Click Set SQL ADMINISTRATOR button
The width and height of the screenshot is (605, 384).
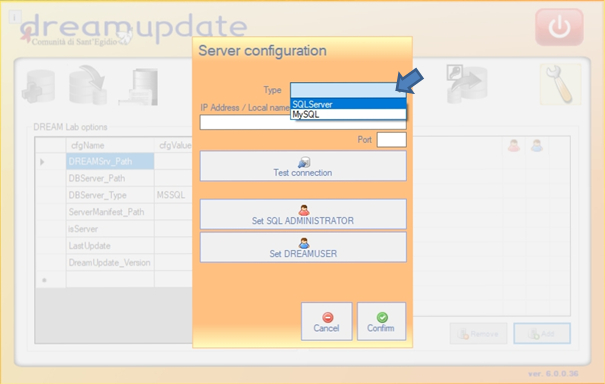[303, 214]
